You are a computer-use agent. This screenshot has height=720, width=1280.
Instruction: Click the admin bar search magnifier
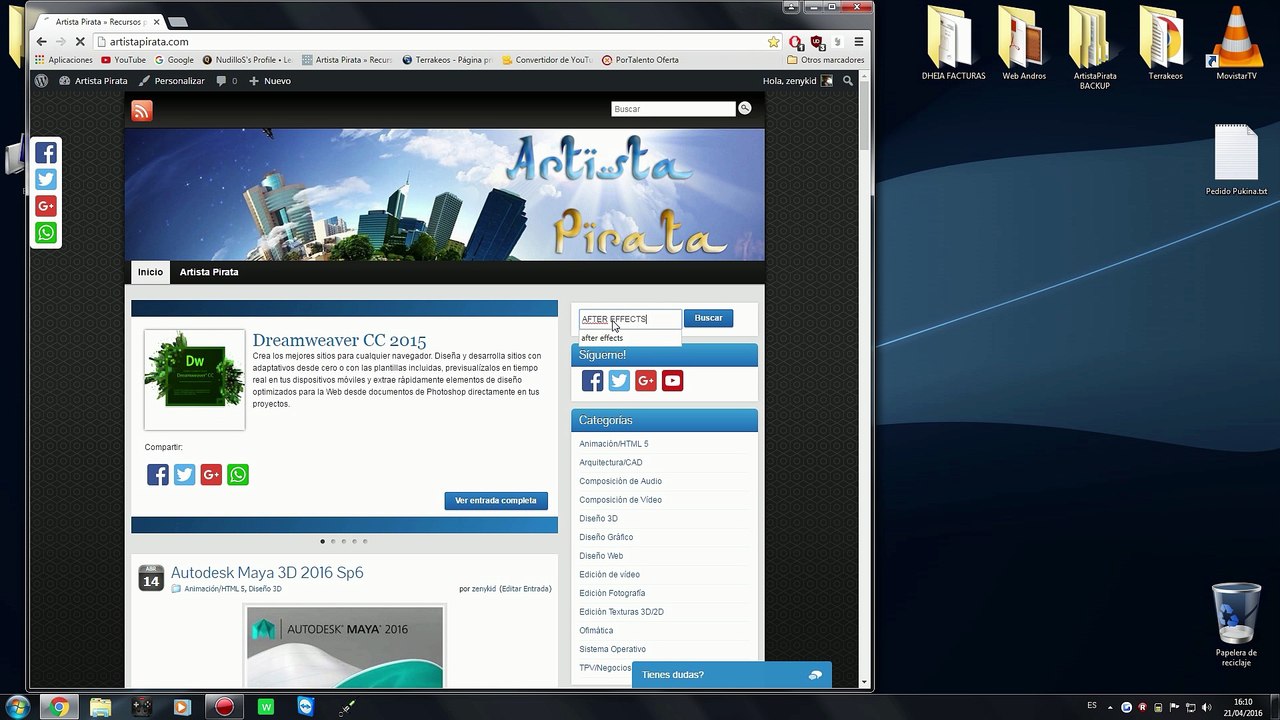(848, 81)
